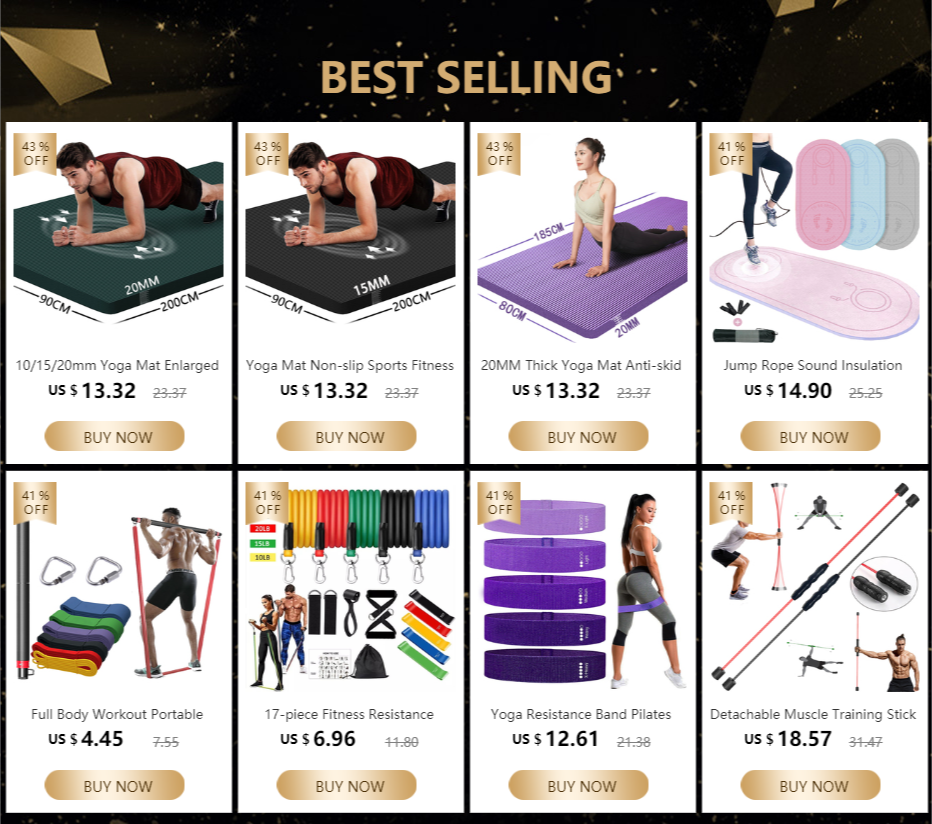Viewport: 932px width, 824px height.
Task: Buy the 10/15/20mm Yoga Mat Enlarged
Action: click(x=115, y=436)
